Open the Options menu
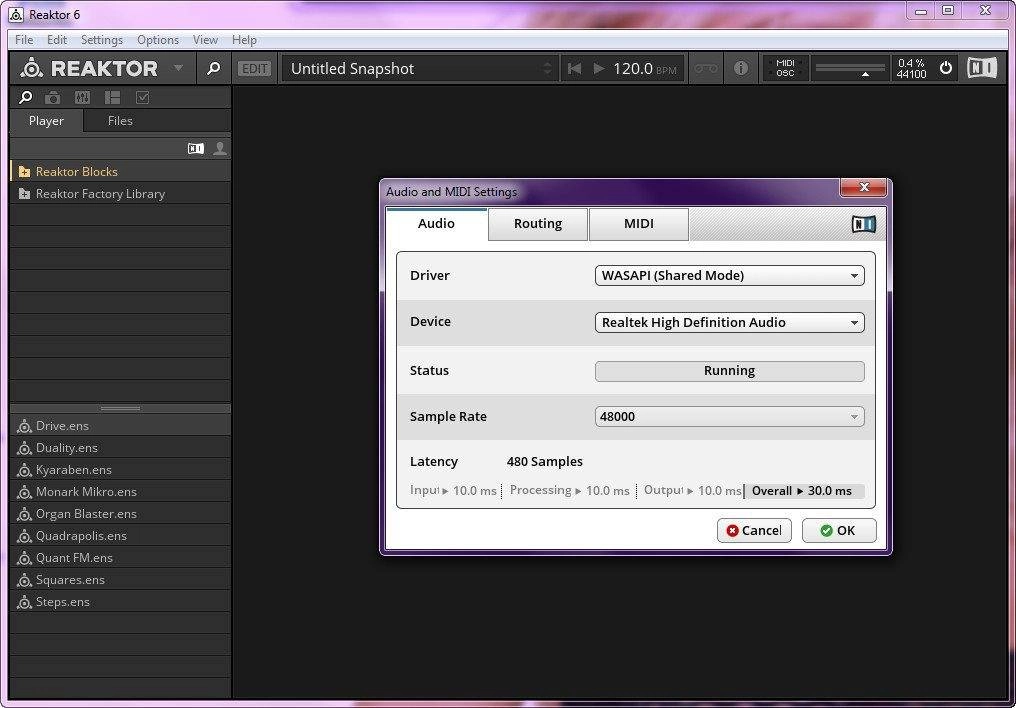 click(157, 40)
